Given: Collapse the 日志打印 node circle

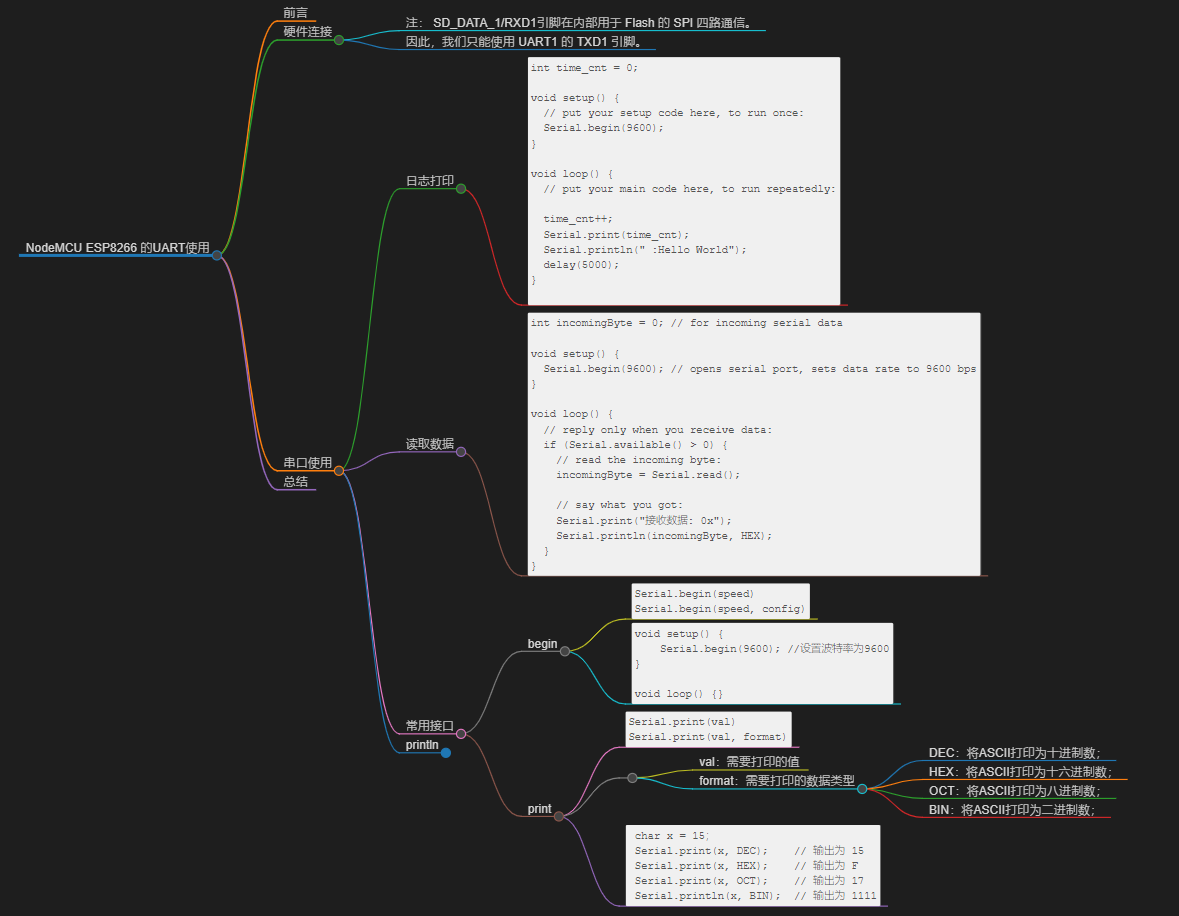Looking at the screenshot, I should coord(461,189).
